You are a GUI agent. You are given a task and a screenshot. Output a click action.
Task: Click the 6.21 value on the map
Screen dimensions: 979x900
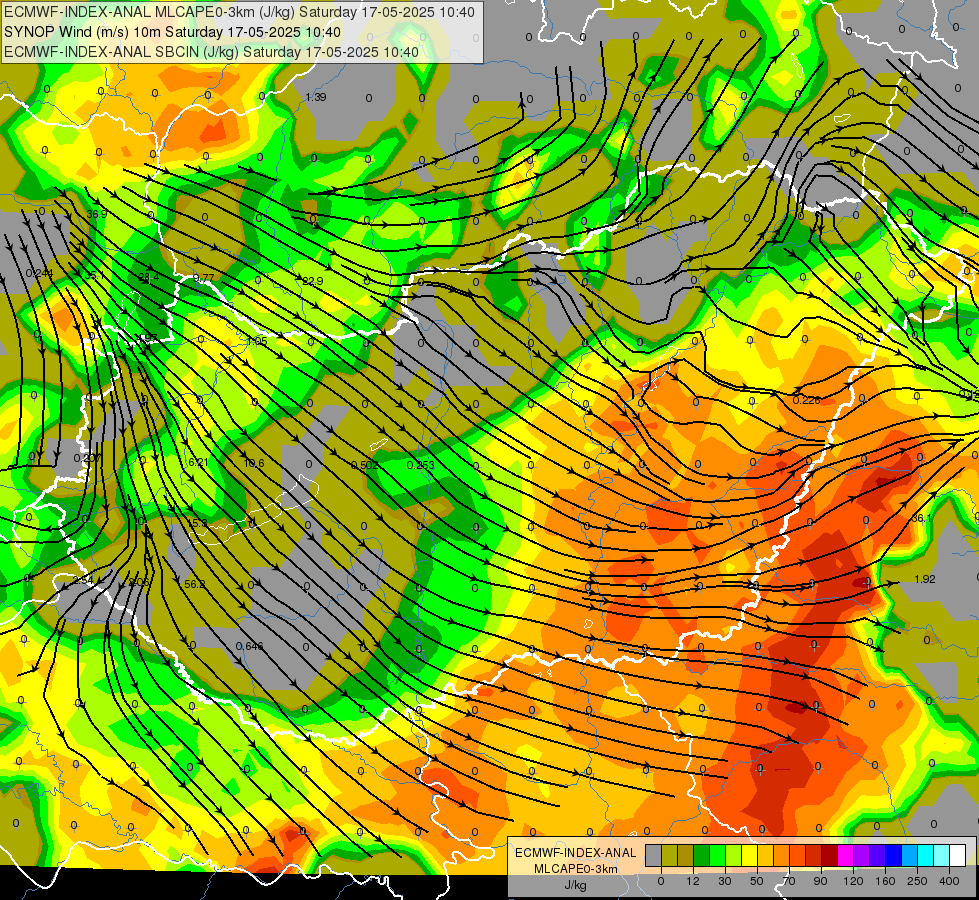click(198, 462)
